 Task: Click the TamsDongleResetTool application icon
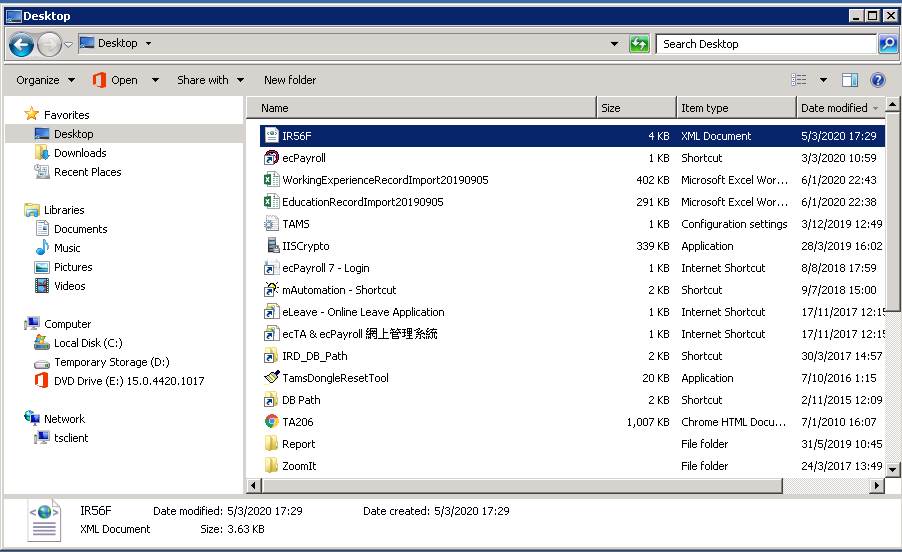tap(271, 378)
